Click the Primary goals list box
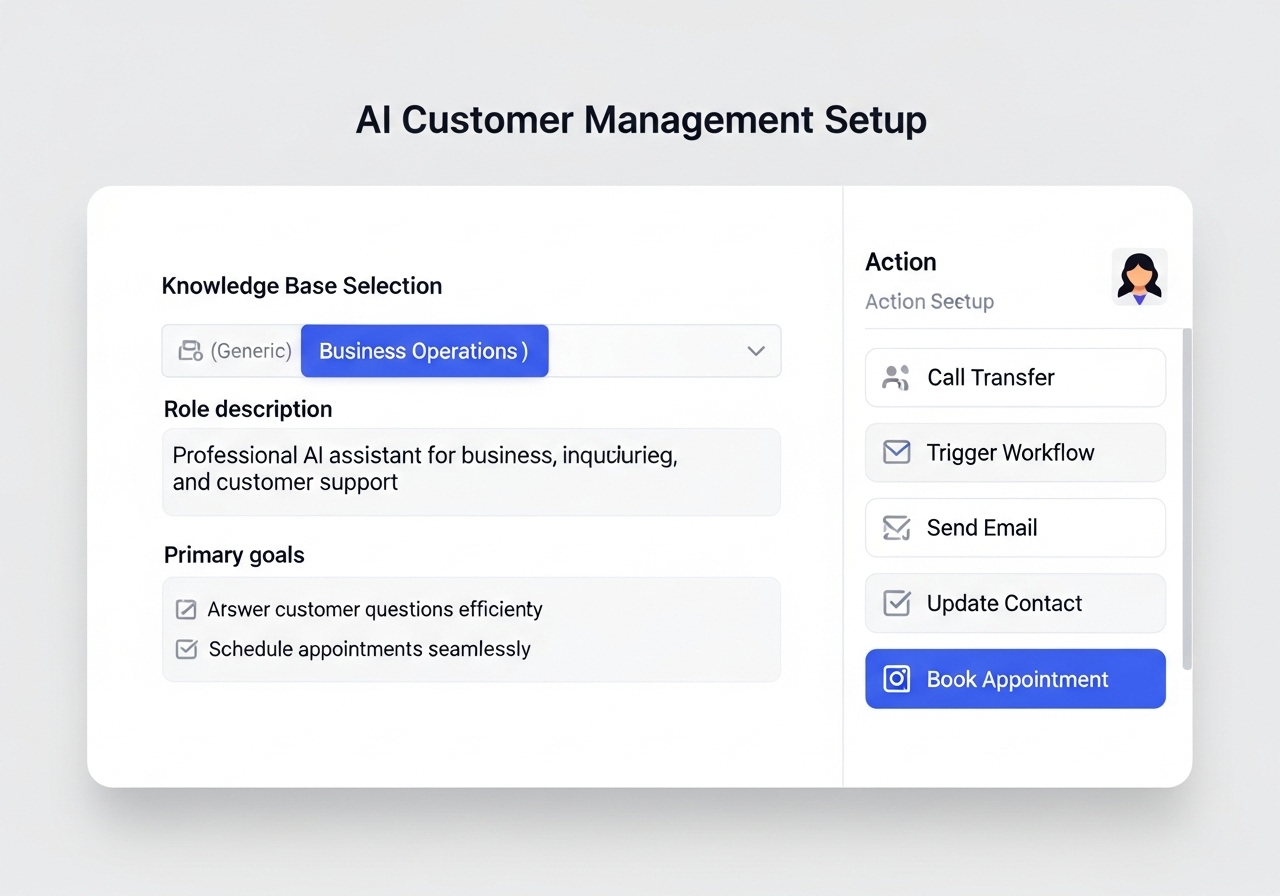 pos(471,629)
